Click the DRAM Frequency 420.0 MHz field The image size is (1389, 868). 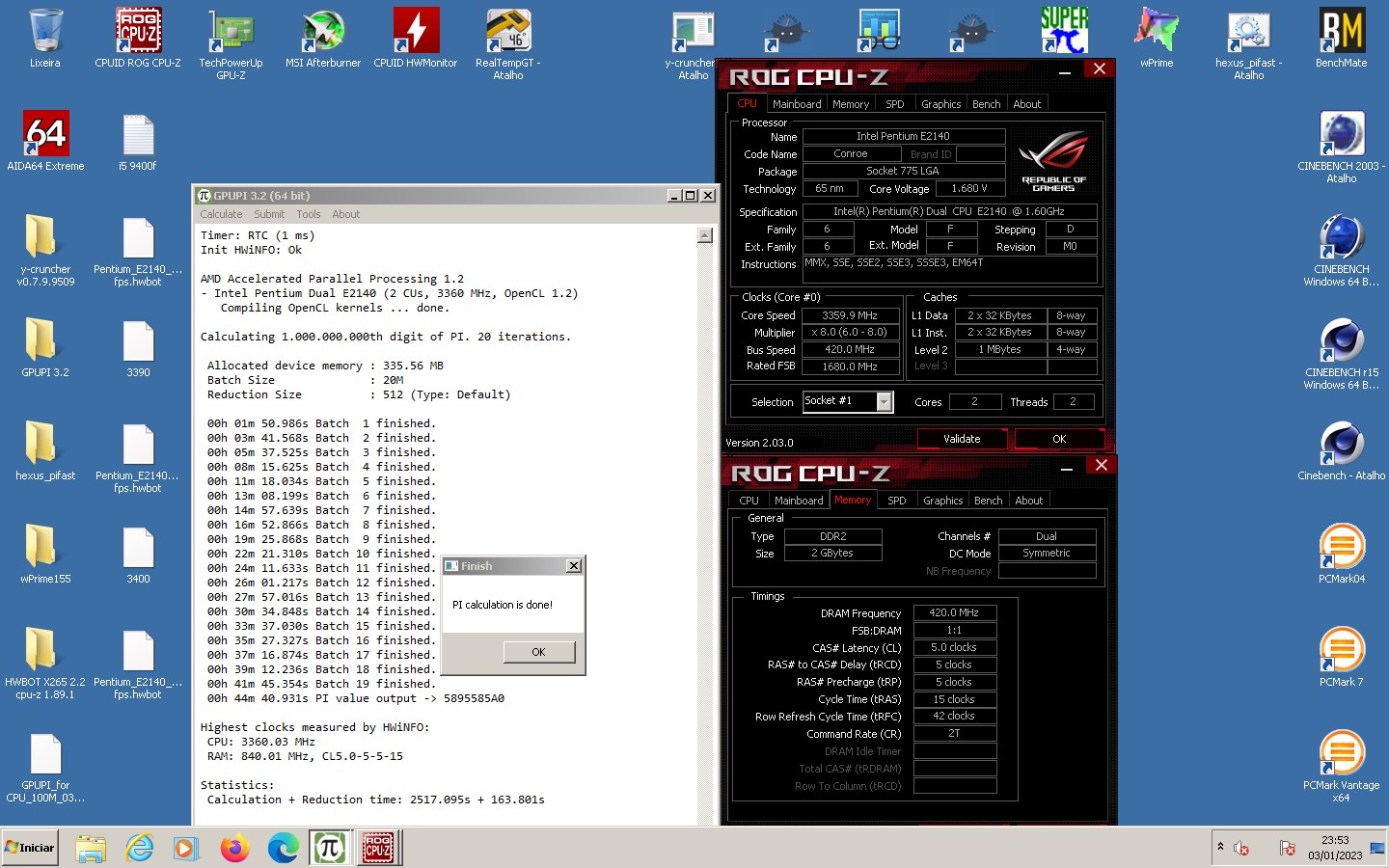click(x=954, y=612)
